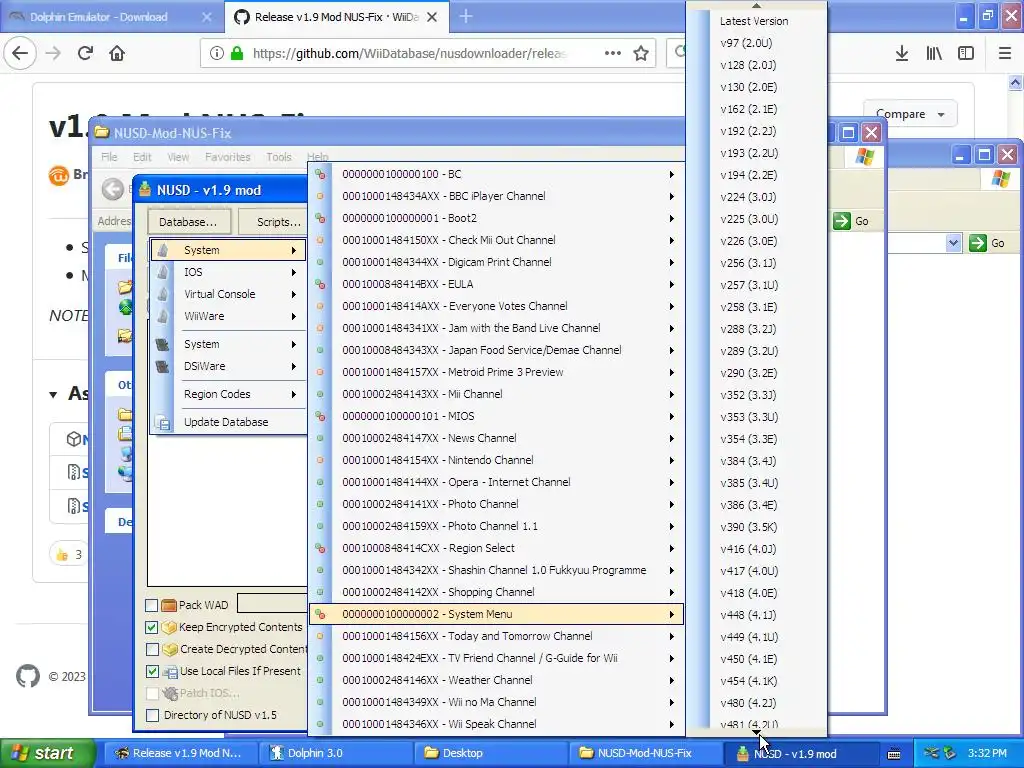
Task: Open the Firefox downloads arrow icon
Action: click(x=901, y=53)
